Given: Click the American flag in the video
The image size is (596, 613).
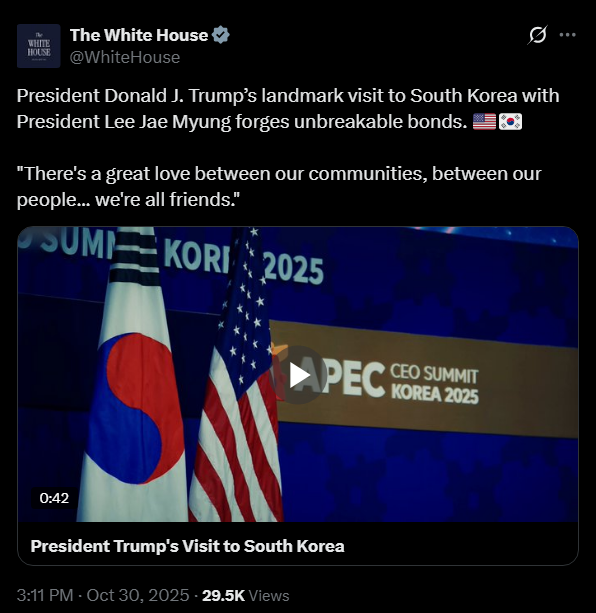Looking at the screenshot, I should (x=236, y=375).
